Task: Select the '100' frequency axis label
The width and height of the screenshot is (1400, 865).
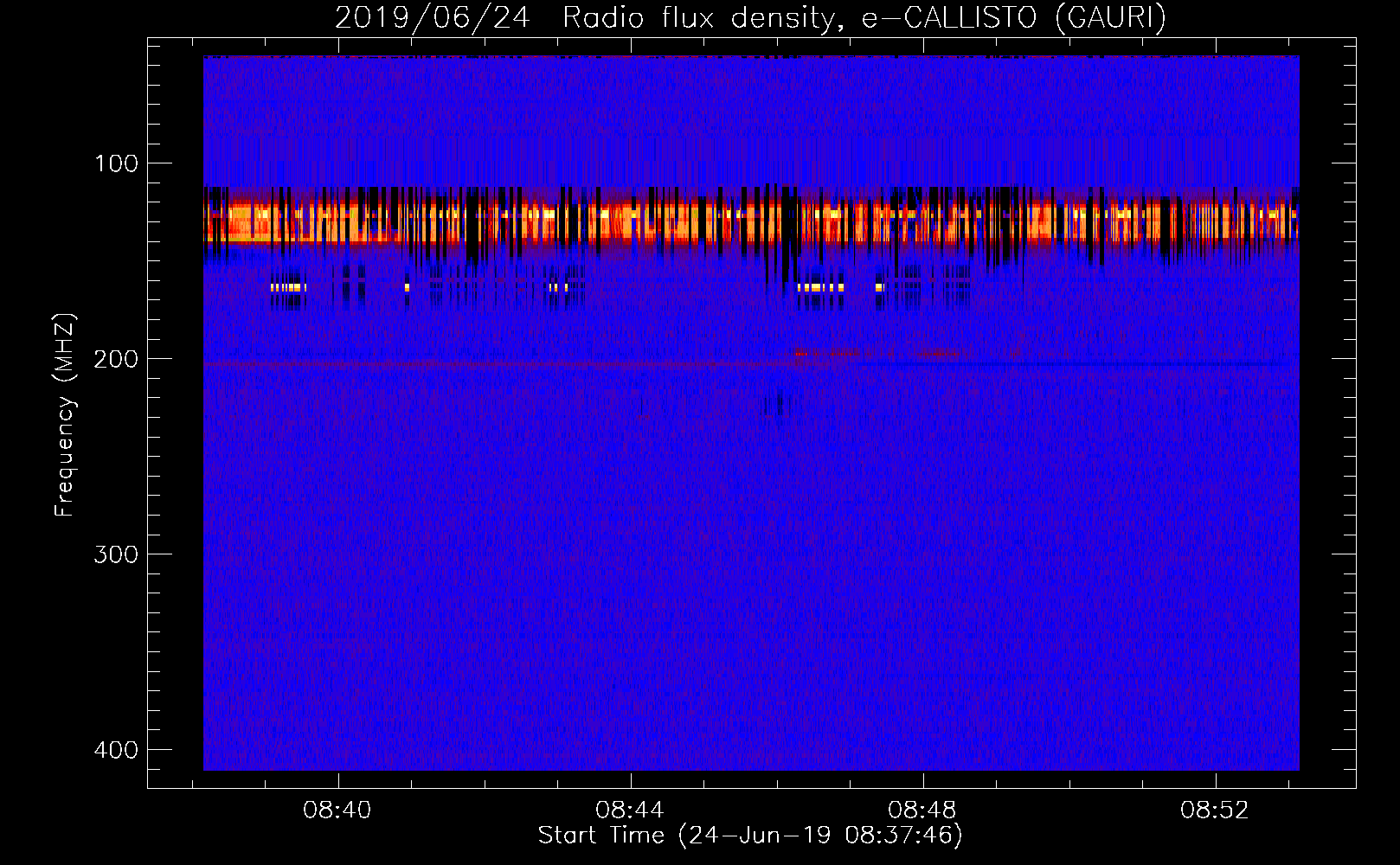Action: (115, 163)
